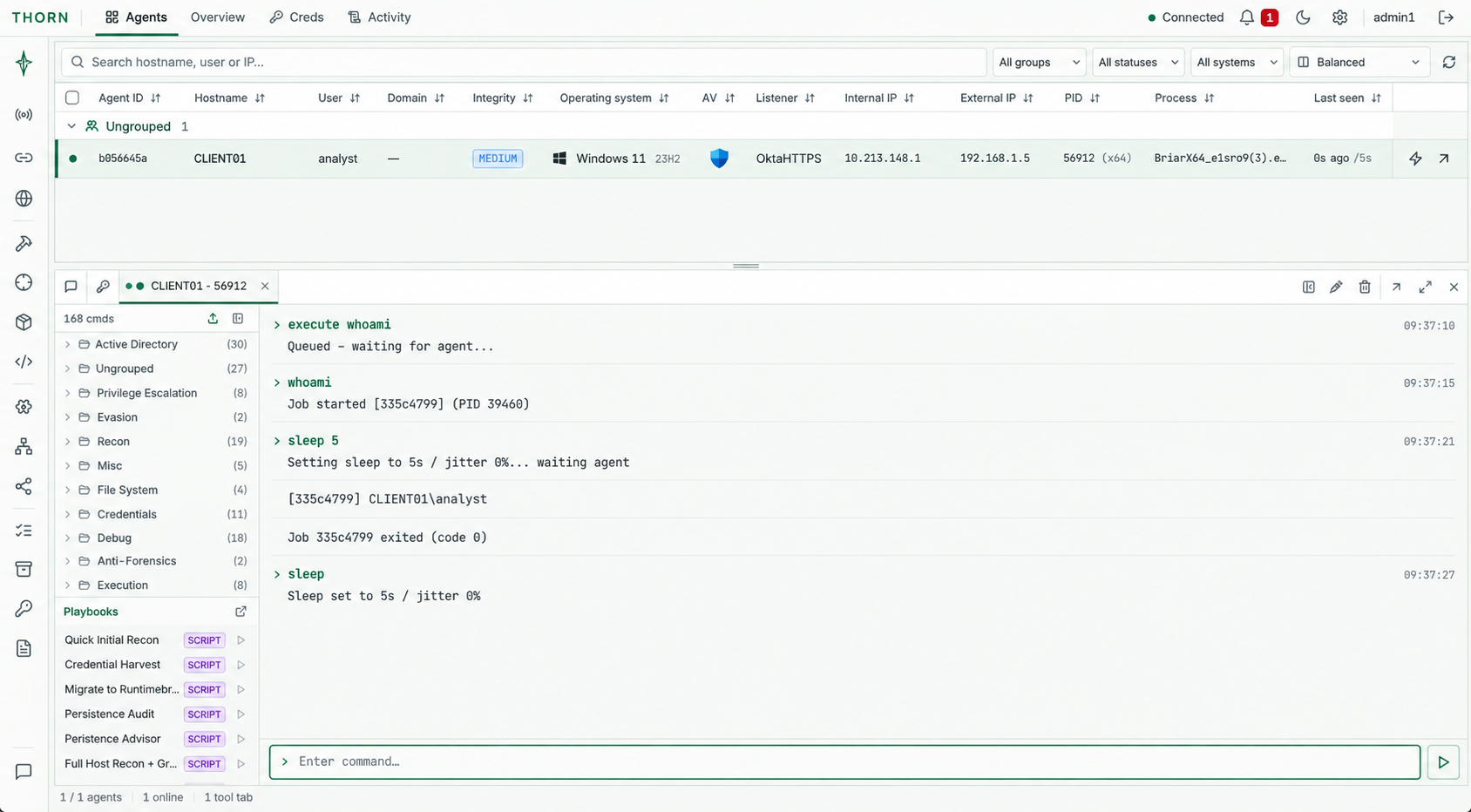1471x812 pixels.
Task: Click the Enter command input field
Action: click(x=844, y=762)
